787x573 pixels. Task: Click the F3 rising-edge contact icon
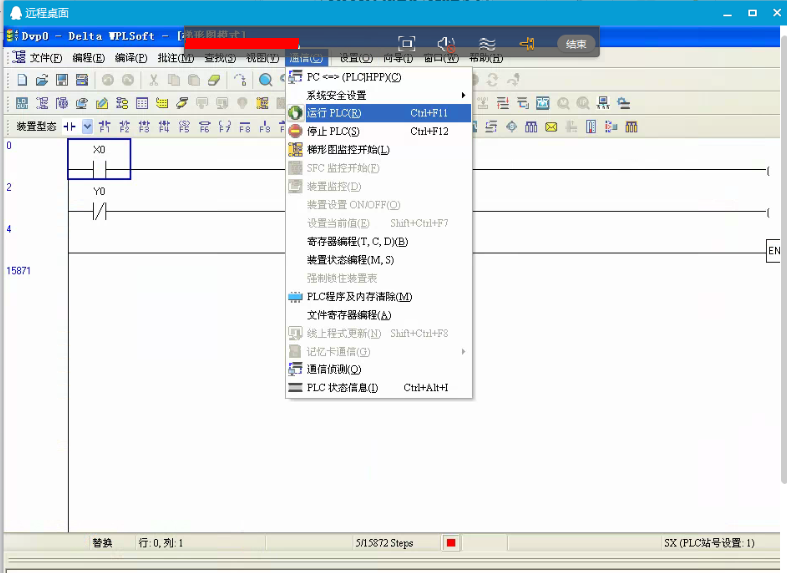click(x=145, y=127)
